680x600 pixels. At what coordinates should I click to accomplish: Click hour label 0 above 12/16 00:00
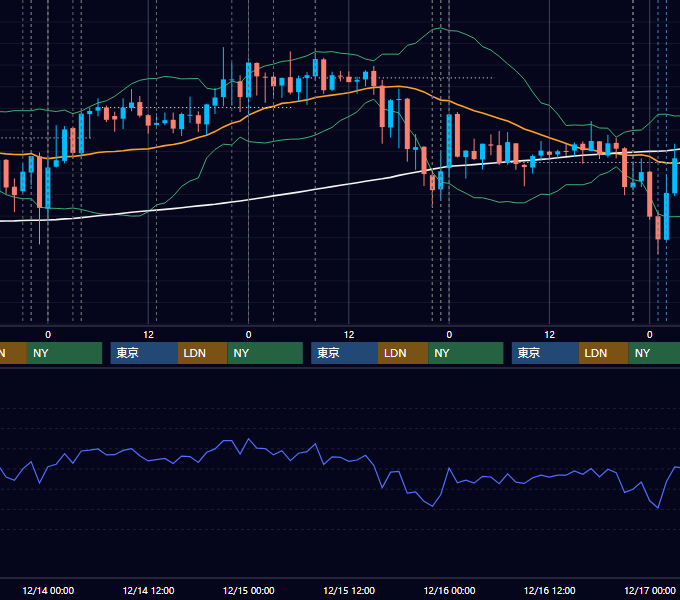click(x=449, y=335)
